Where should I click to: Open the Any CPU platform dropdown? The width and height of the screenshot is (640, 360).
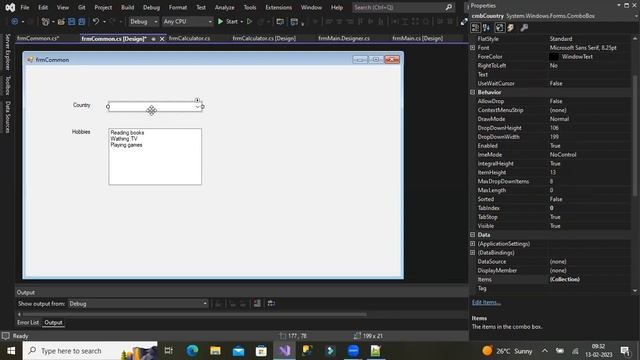(187, 21)
